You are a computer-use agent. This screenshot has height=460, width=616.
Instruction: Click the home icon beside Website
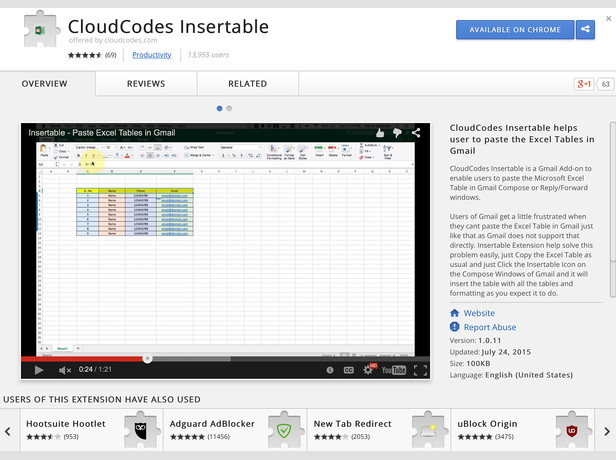(455, 313)
